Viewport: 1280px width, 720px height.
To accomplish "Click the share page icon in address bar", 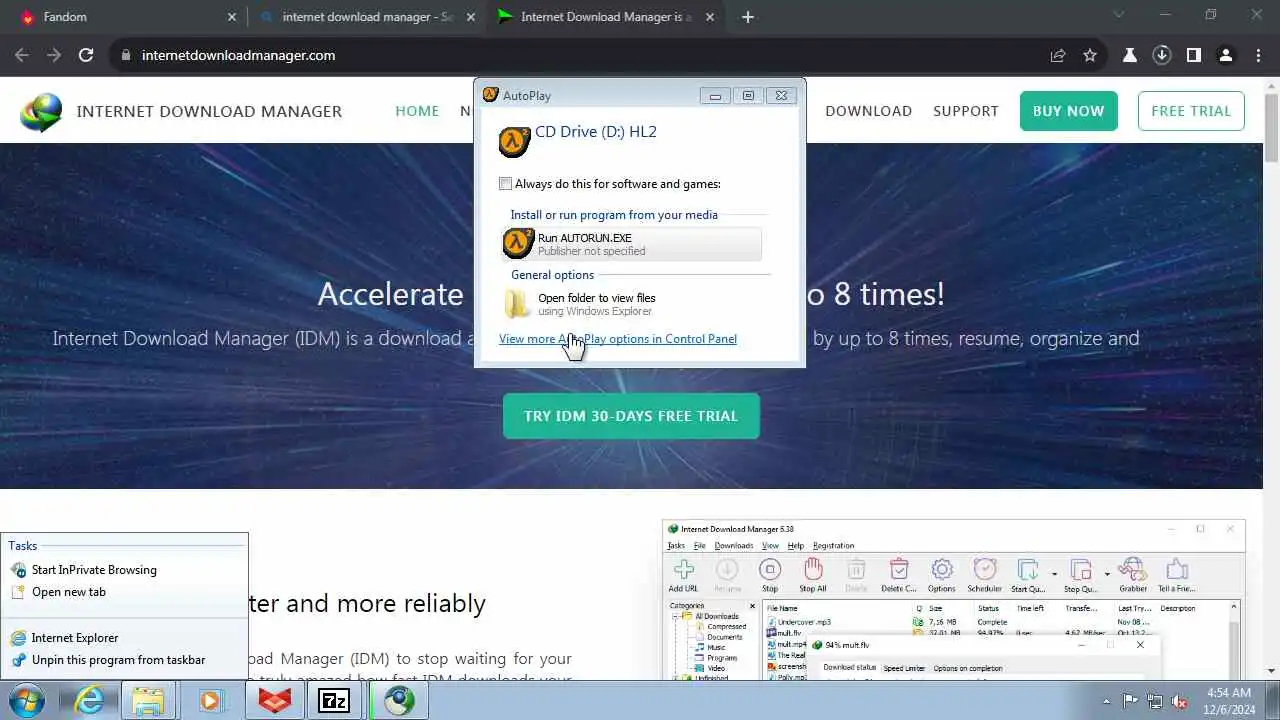I will [1058, 55].
